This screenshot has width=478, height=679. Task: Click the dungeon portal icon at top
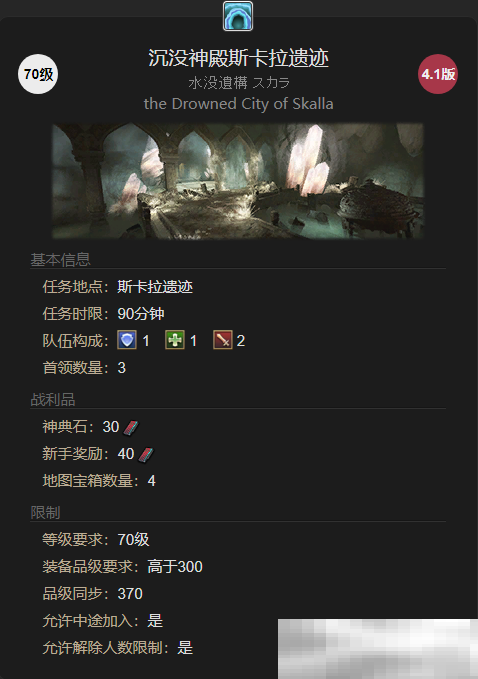[x=238, y=16]
